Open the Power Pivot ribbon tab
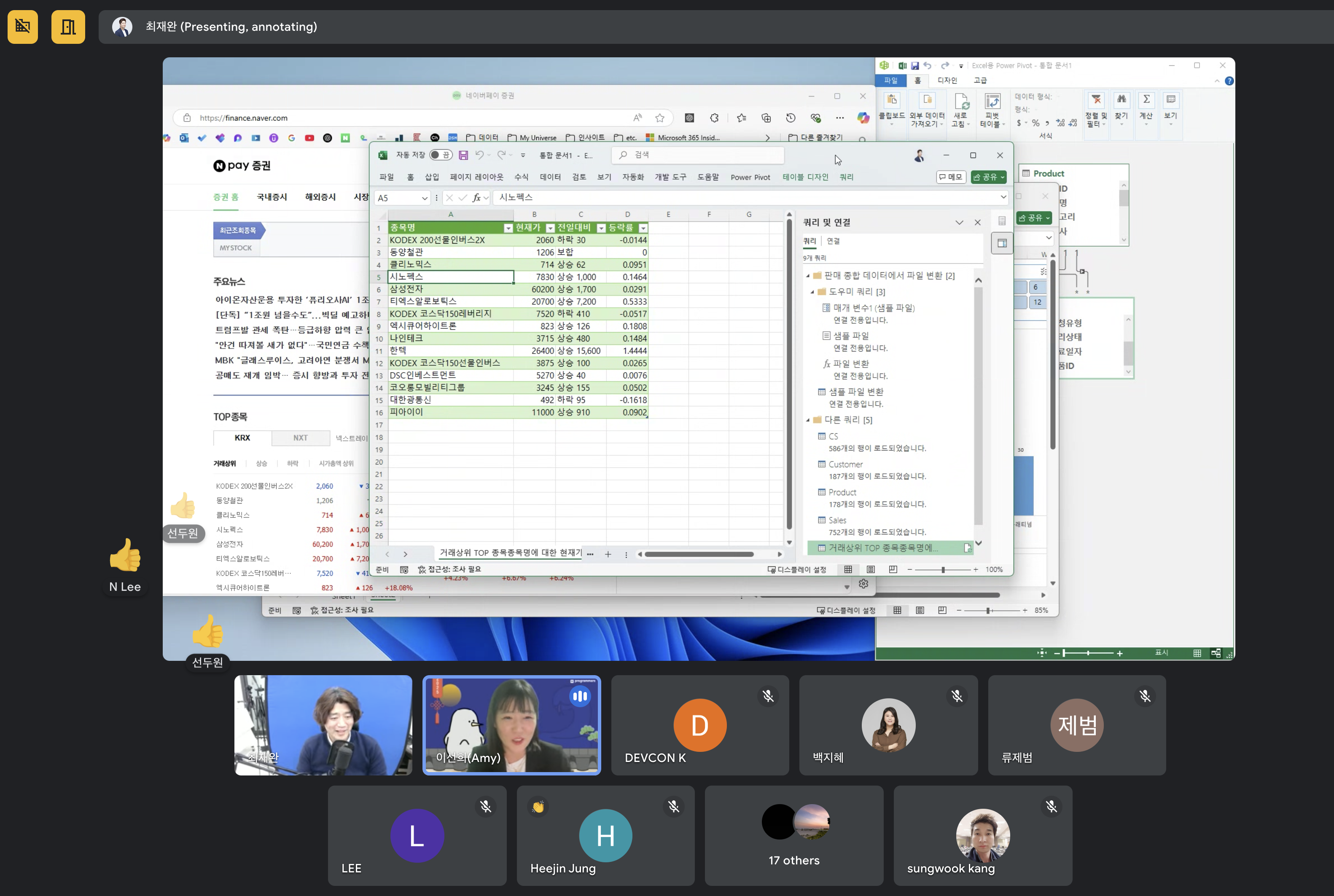Image resolution: width=1334 pixels, height=896 pixels. pyautogui.click(x=750, y=177)
